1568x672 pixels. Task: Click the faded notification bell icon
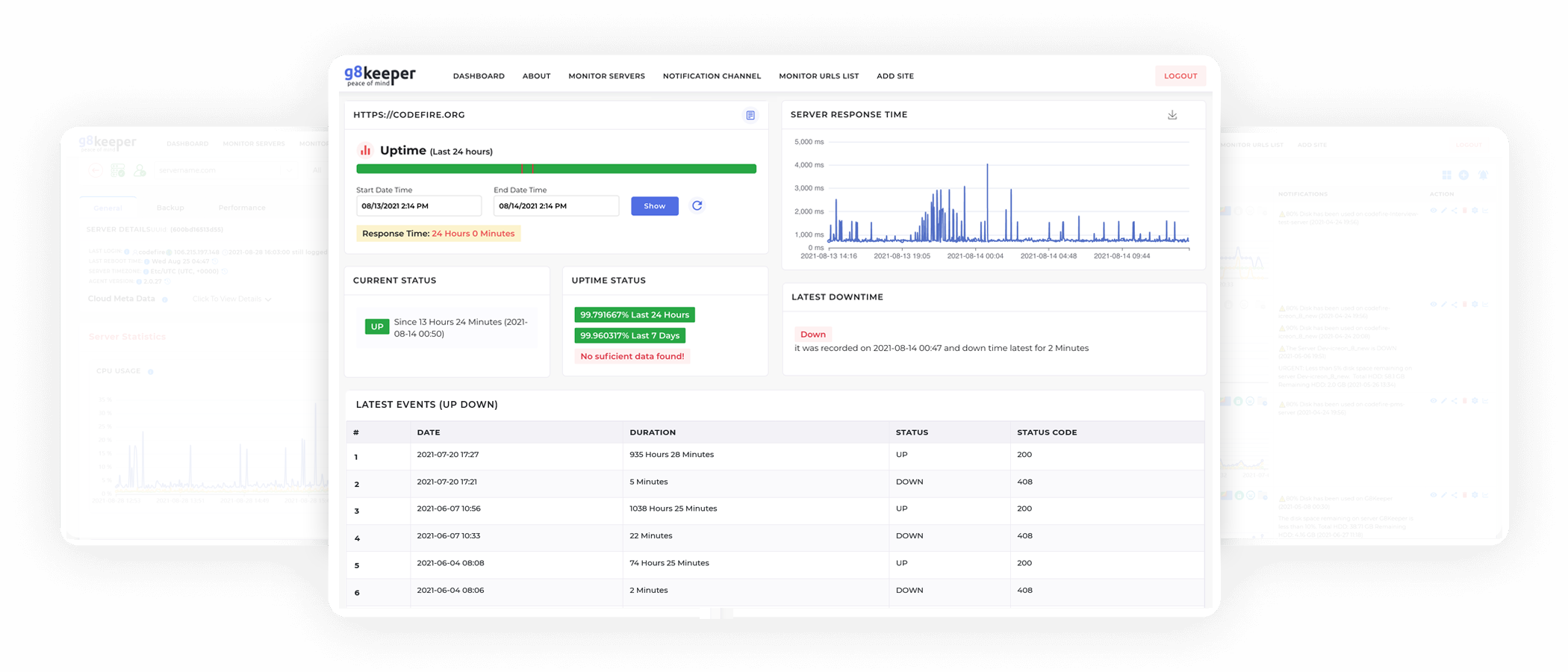1484,175
